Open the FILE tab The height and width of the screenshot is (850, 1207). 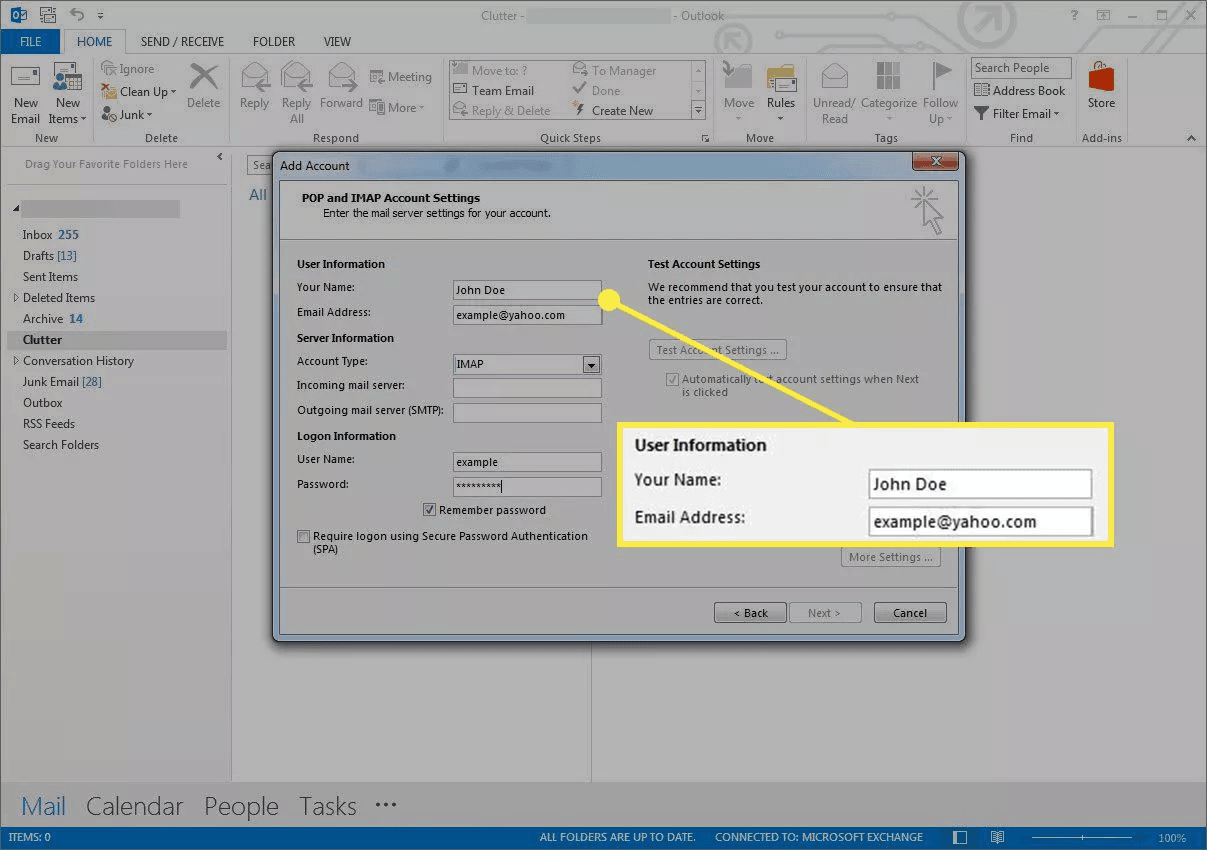30,42
